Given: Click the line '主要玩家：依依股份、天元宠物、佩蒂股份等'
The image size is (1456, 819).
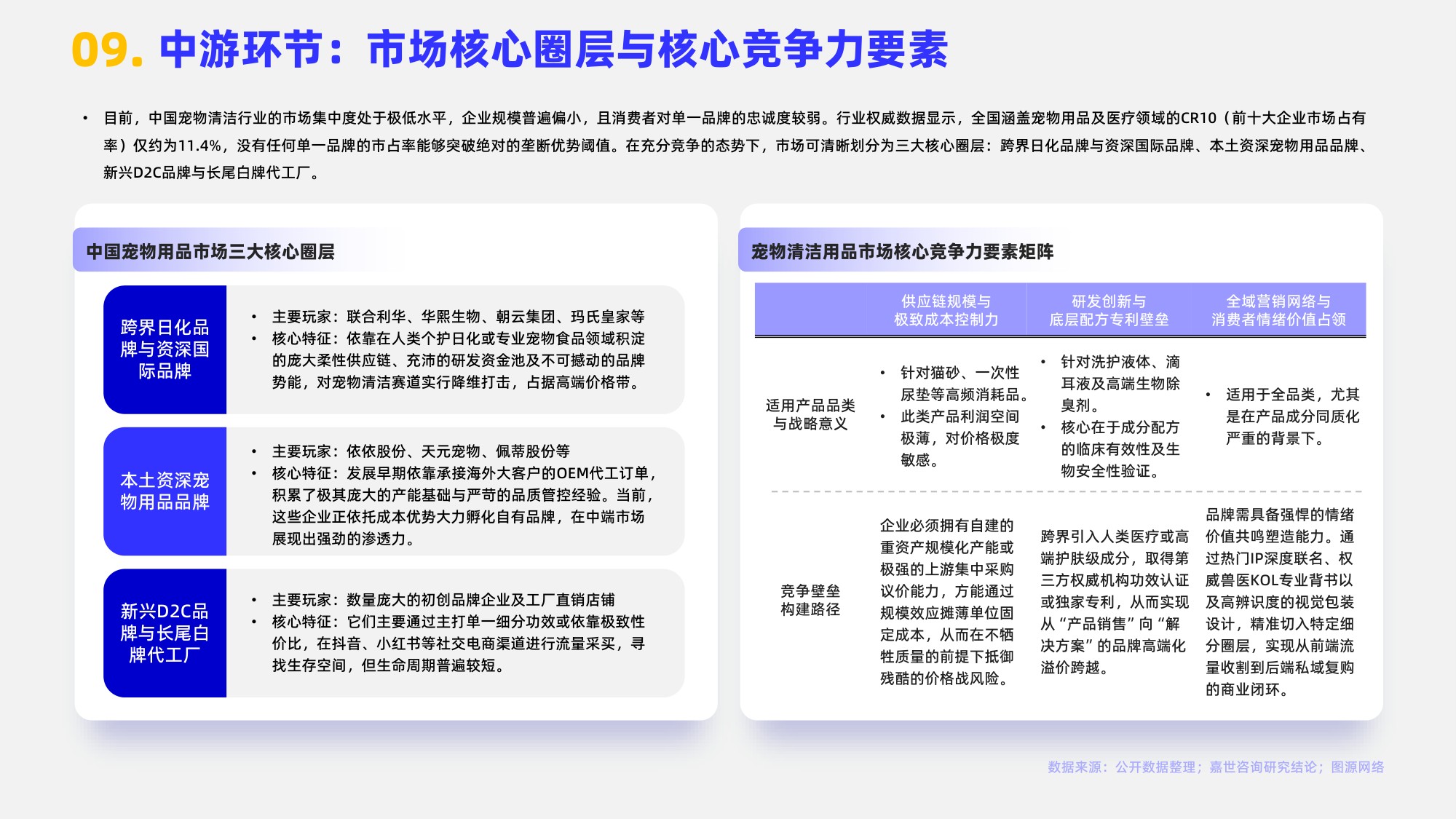Looking at the screenshot, I should [421, 451].
